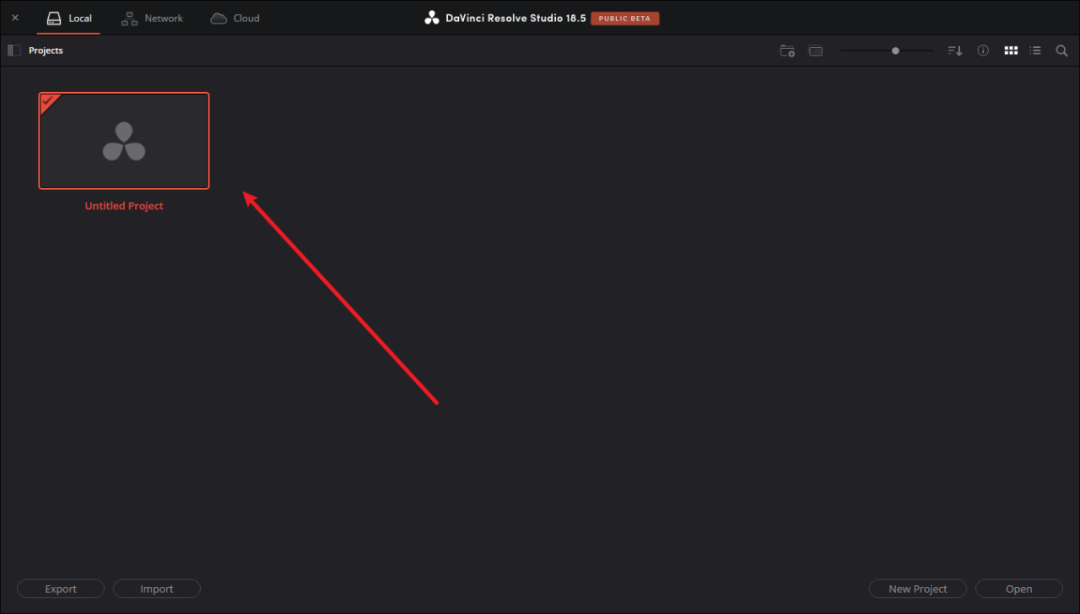The image size is (1080, 614).
Task: Click the checkmark badge on Untitled Project
Action: tap(46, 100)
